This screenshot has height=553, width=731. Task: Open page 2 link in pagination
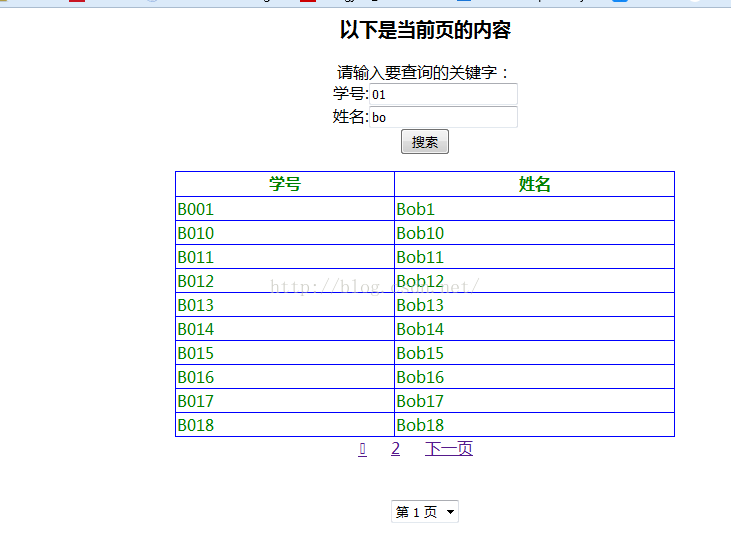(x=395, y=449)
